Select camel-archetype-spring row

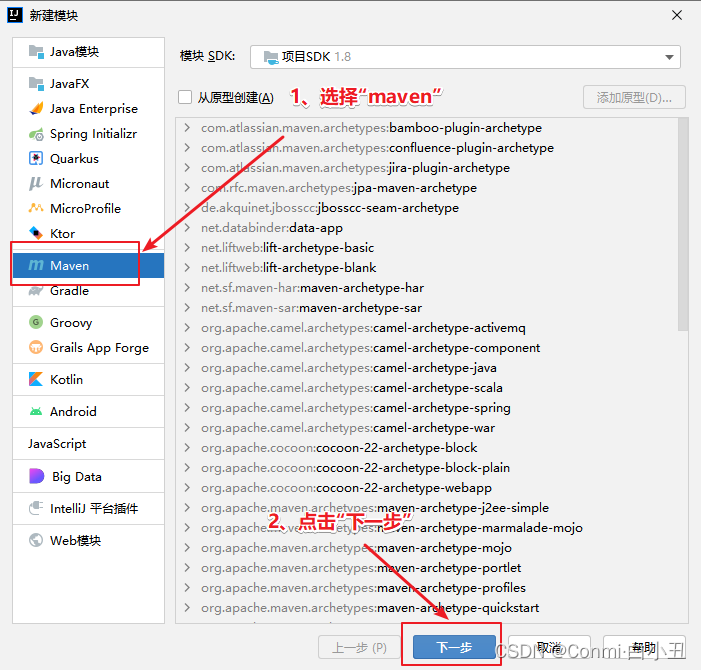click(427, 408)
